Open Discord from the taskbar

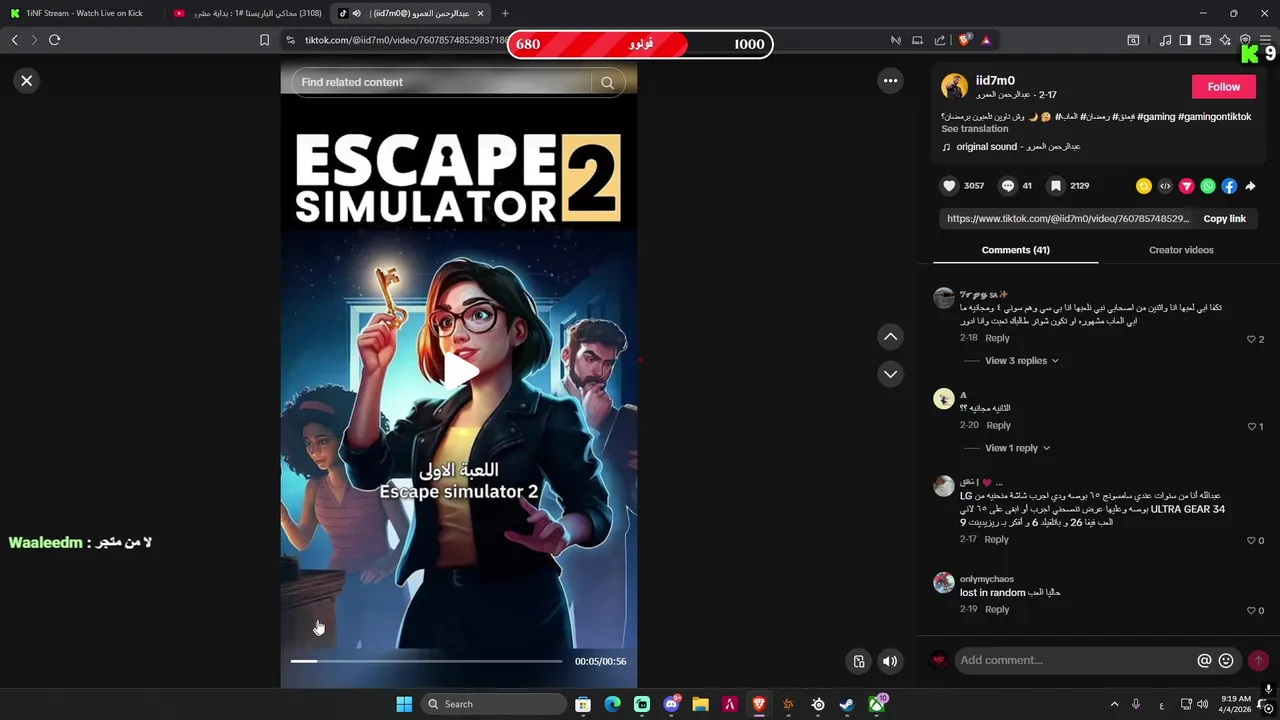671,704
